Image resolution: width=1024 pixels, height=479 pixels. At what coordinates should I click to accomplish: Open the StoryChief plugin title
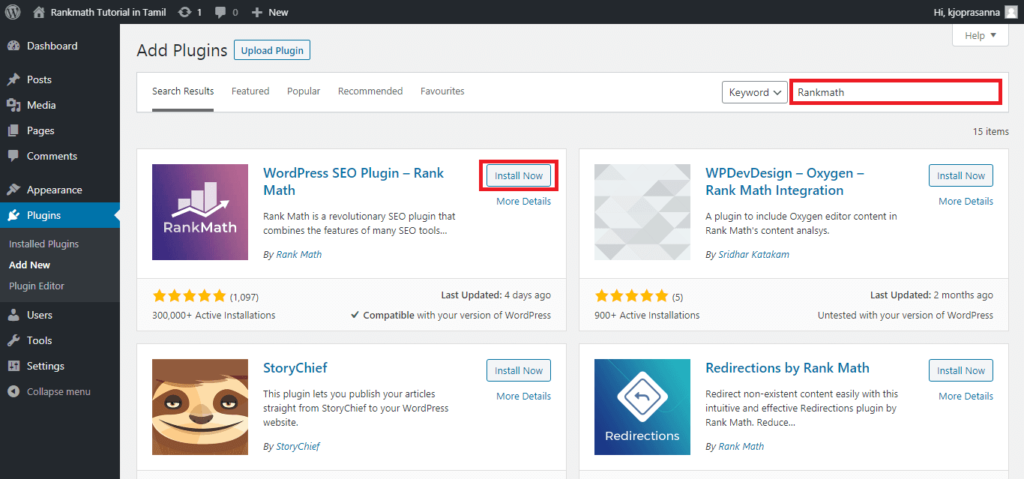point(295,368)
